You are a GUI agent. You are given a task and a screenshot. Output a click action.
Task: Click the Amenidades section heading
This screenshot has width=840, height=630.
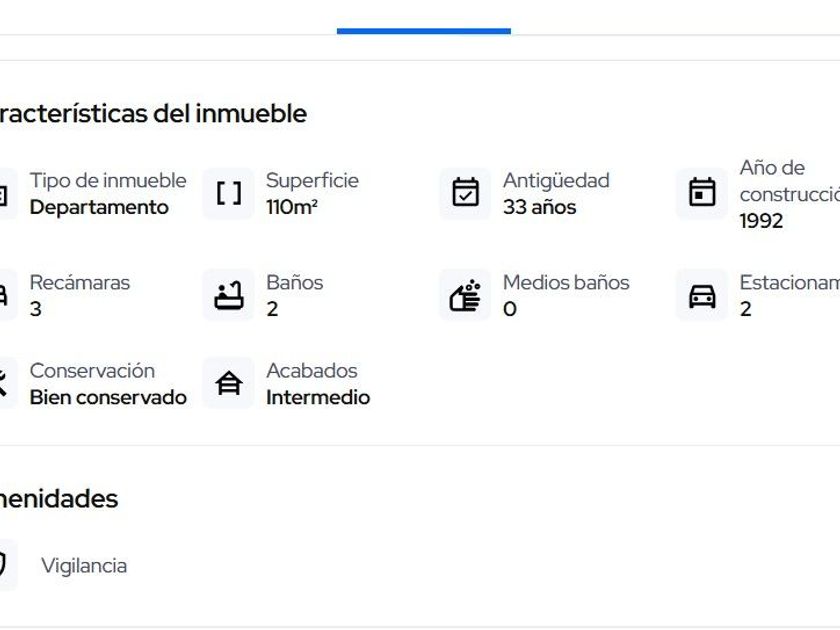pos(58,498)
